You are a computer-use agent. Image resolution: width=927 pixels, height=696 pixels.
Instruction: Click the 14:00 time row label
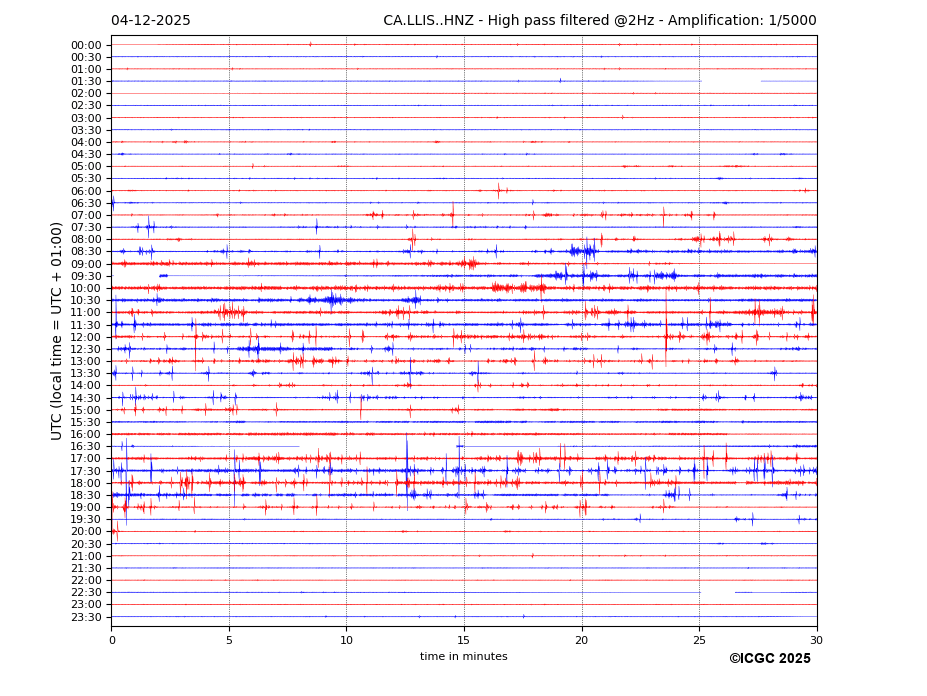pos(86,386)
